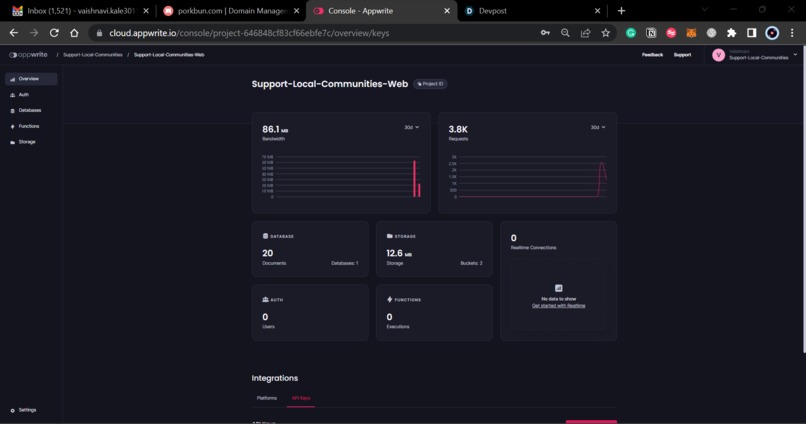The height and width of the screenshot is (424, 806).
Task: Click the share page icon
Action: [585, 33]
